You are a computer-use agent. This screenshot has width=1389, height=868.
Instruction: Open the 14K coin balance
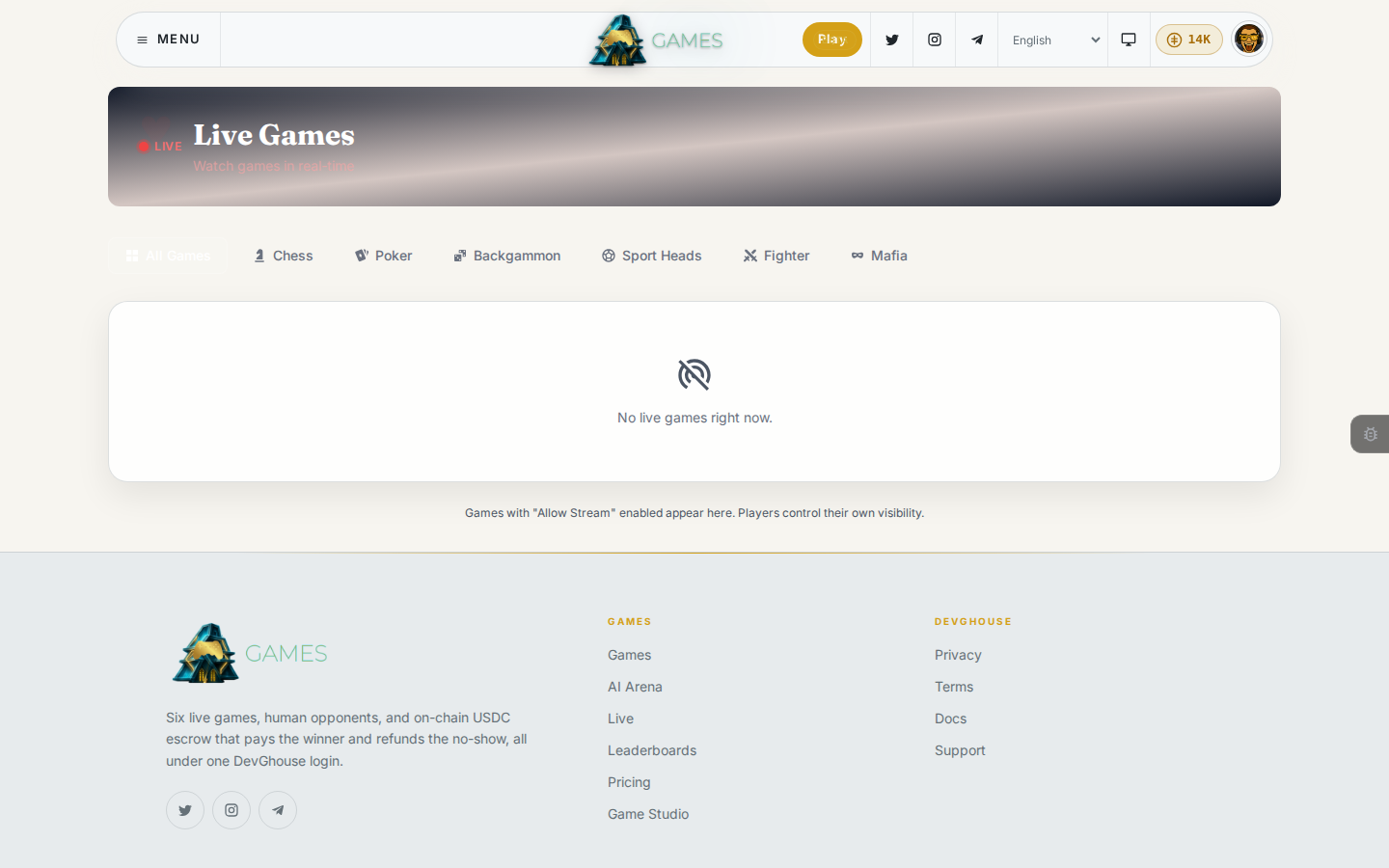(x=1189, y=40)
